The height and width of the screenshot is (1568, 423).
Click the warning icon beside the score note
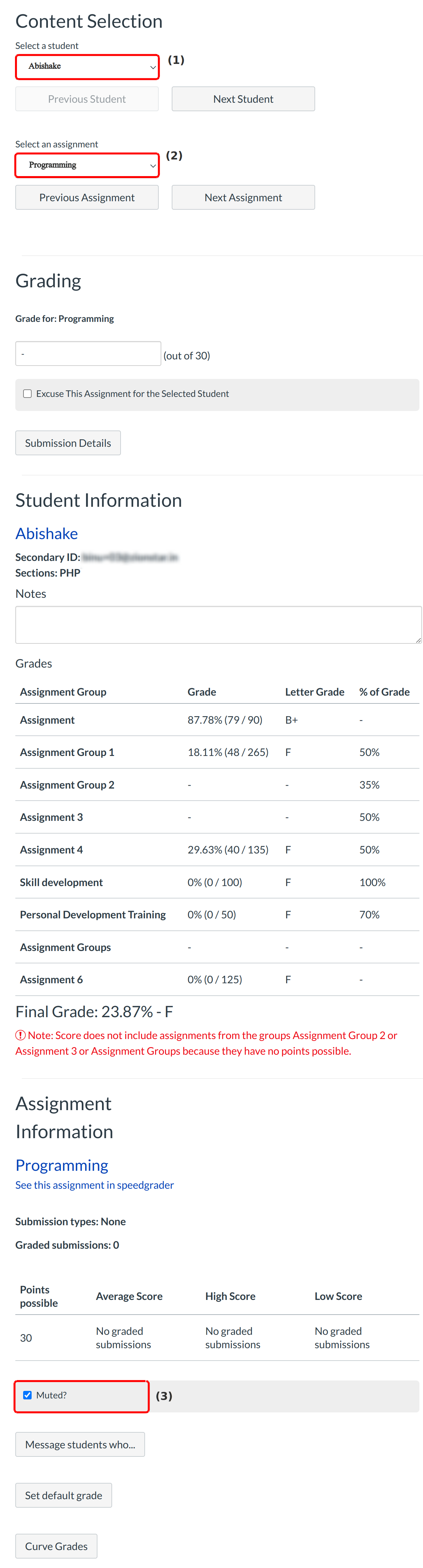(x=21, y=1035)
